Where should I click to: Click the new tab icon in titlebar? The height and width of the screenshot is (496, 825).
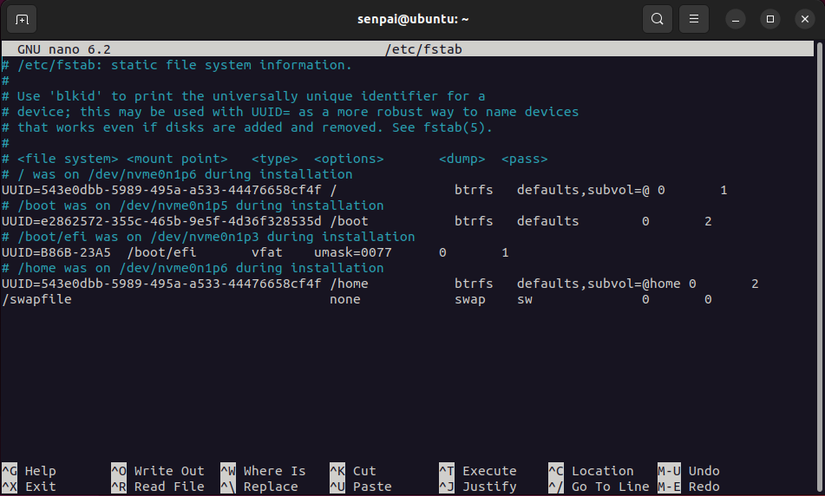click(x=23, y=19)
